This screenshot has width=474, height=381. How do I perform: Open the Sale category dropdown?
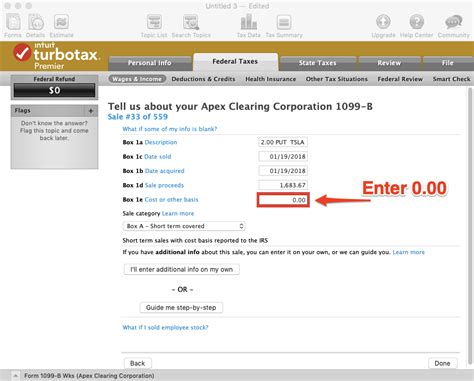[x=184, y=226]
